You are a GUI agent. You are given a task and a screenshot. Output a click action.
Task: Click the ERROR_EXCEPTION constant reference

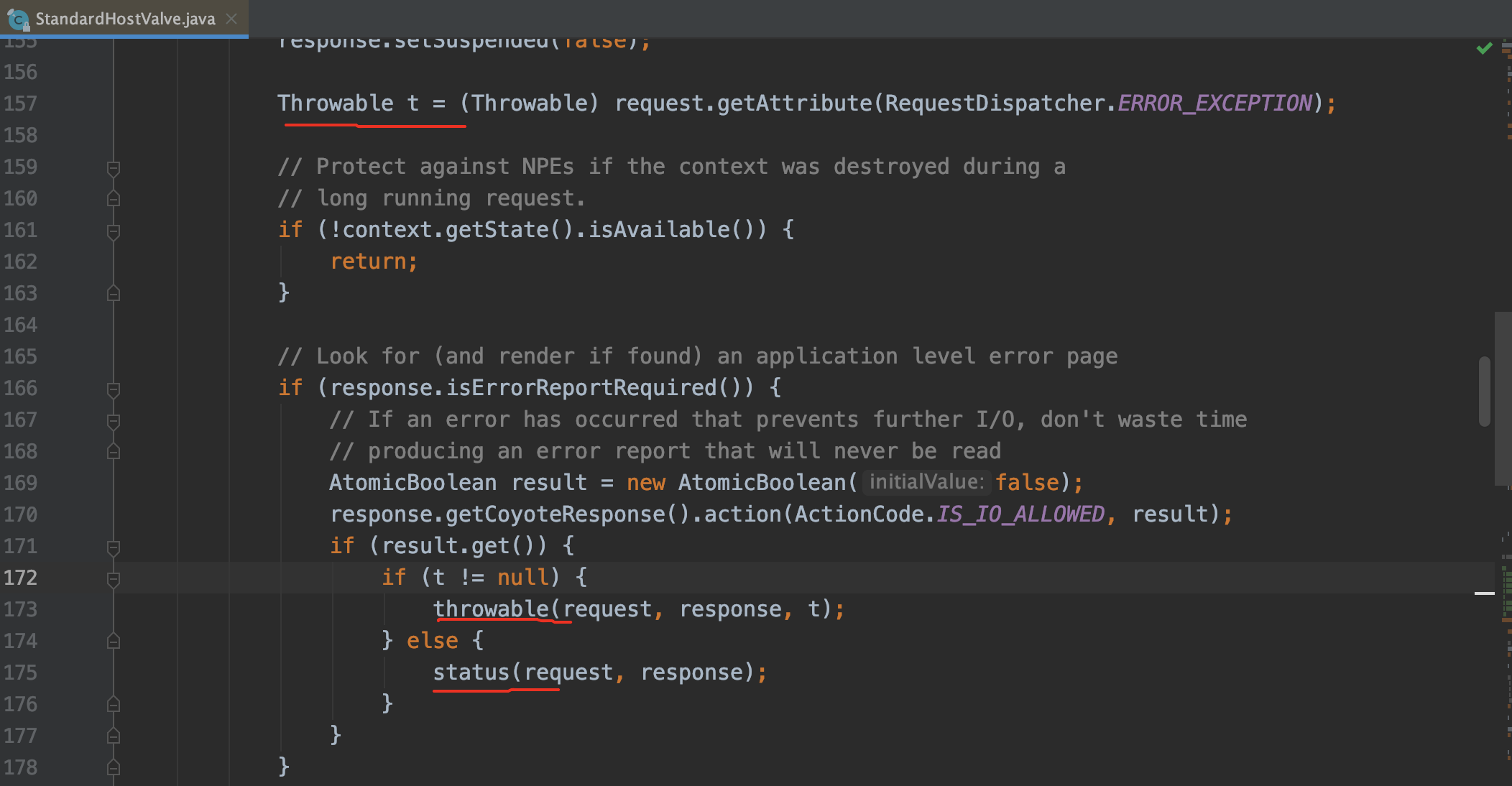pos(1214,103)
